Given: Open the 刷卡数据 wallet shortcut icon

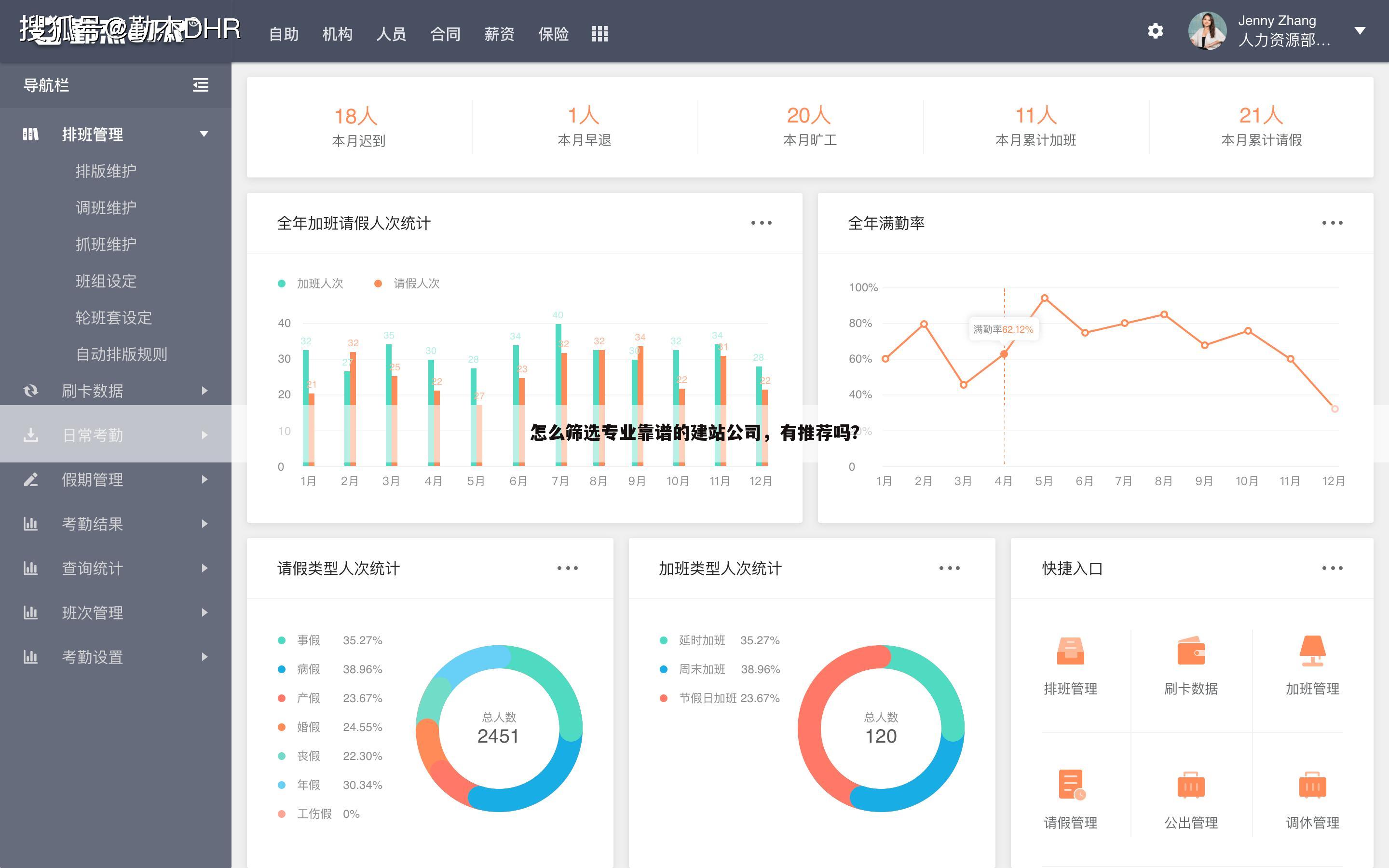Looking at the screenshot, I should click(1191, 651).
